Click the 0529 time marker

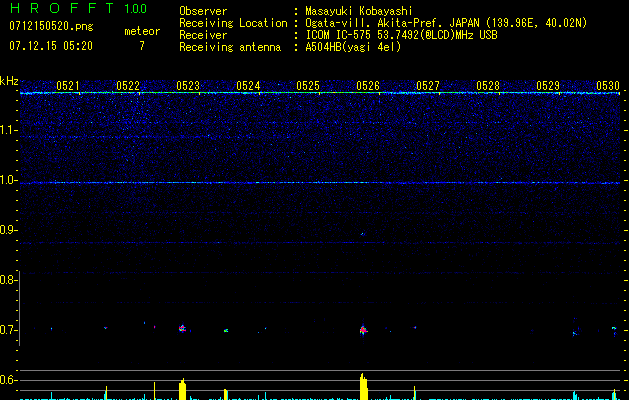coord(548,86)
